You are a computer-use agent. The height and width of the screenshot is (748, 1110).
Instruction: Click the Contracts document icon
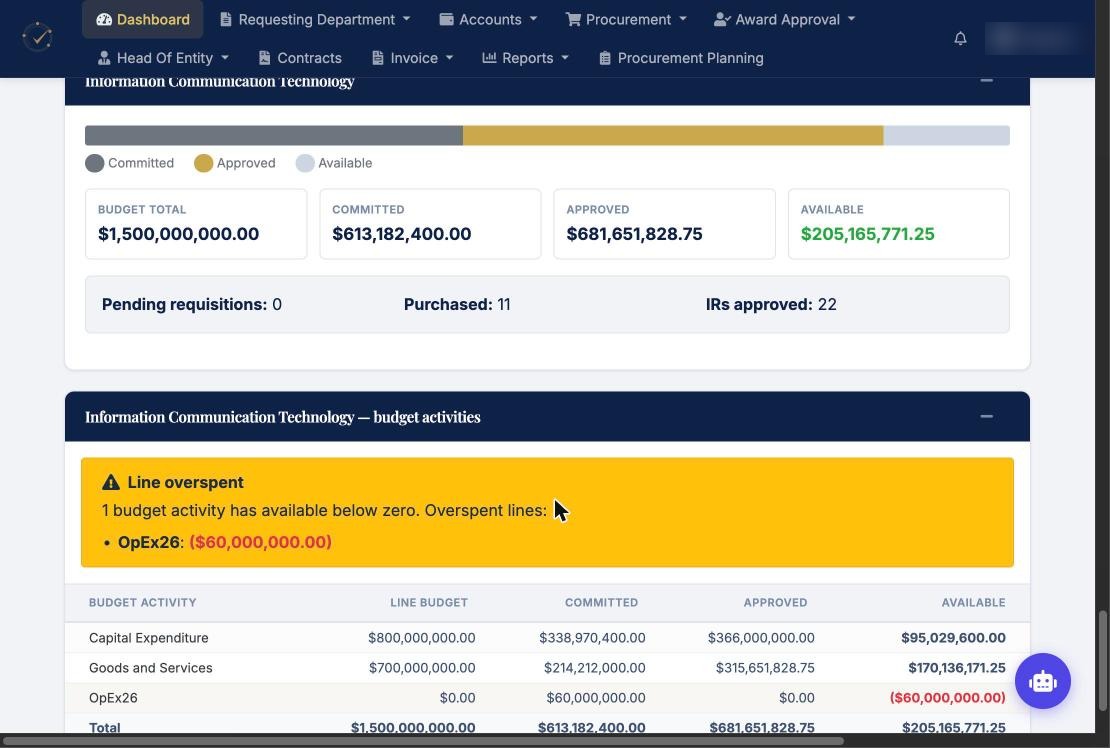coord(264,58)
